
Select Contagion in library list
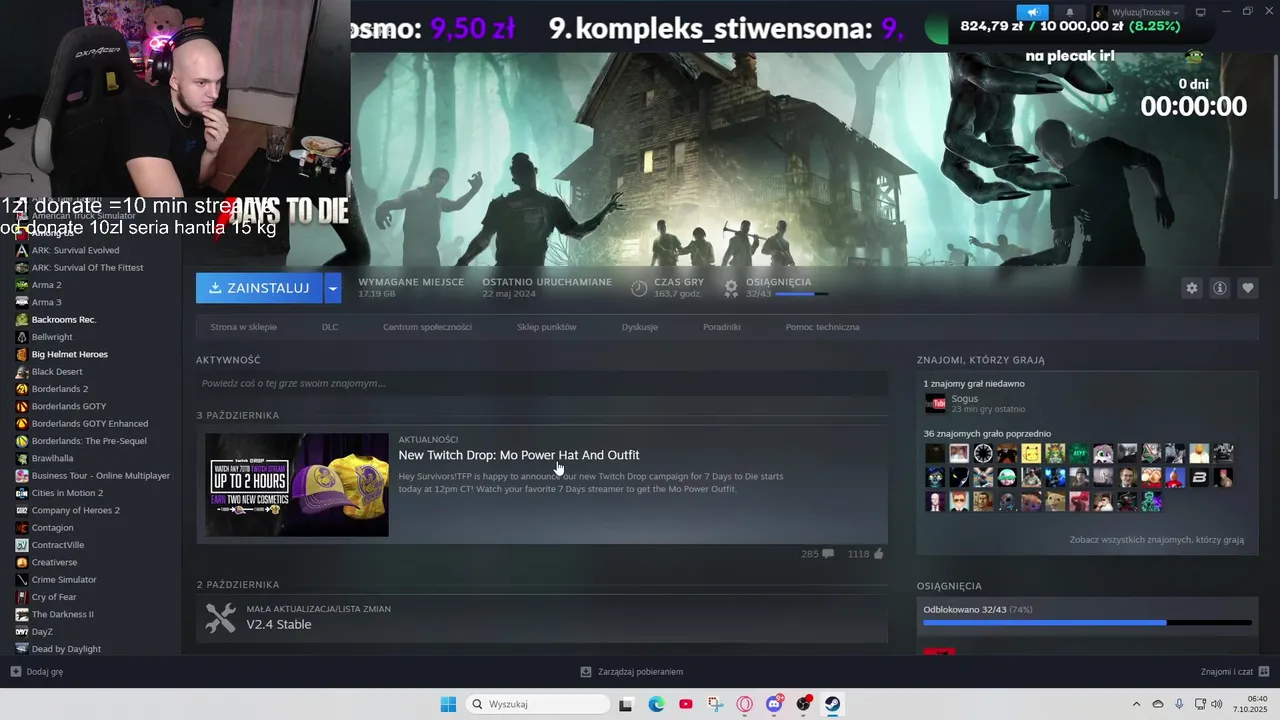click(52, 527)
